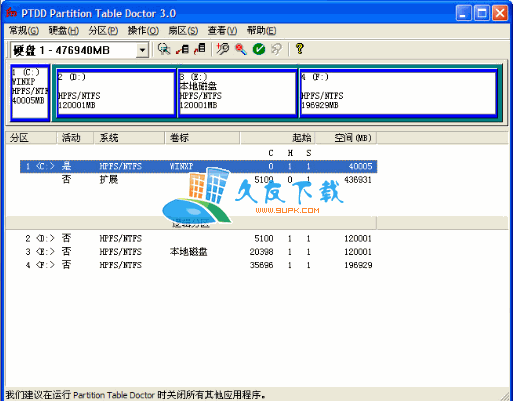Click the green checkmark apply icon

coord(259,49)
